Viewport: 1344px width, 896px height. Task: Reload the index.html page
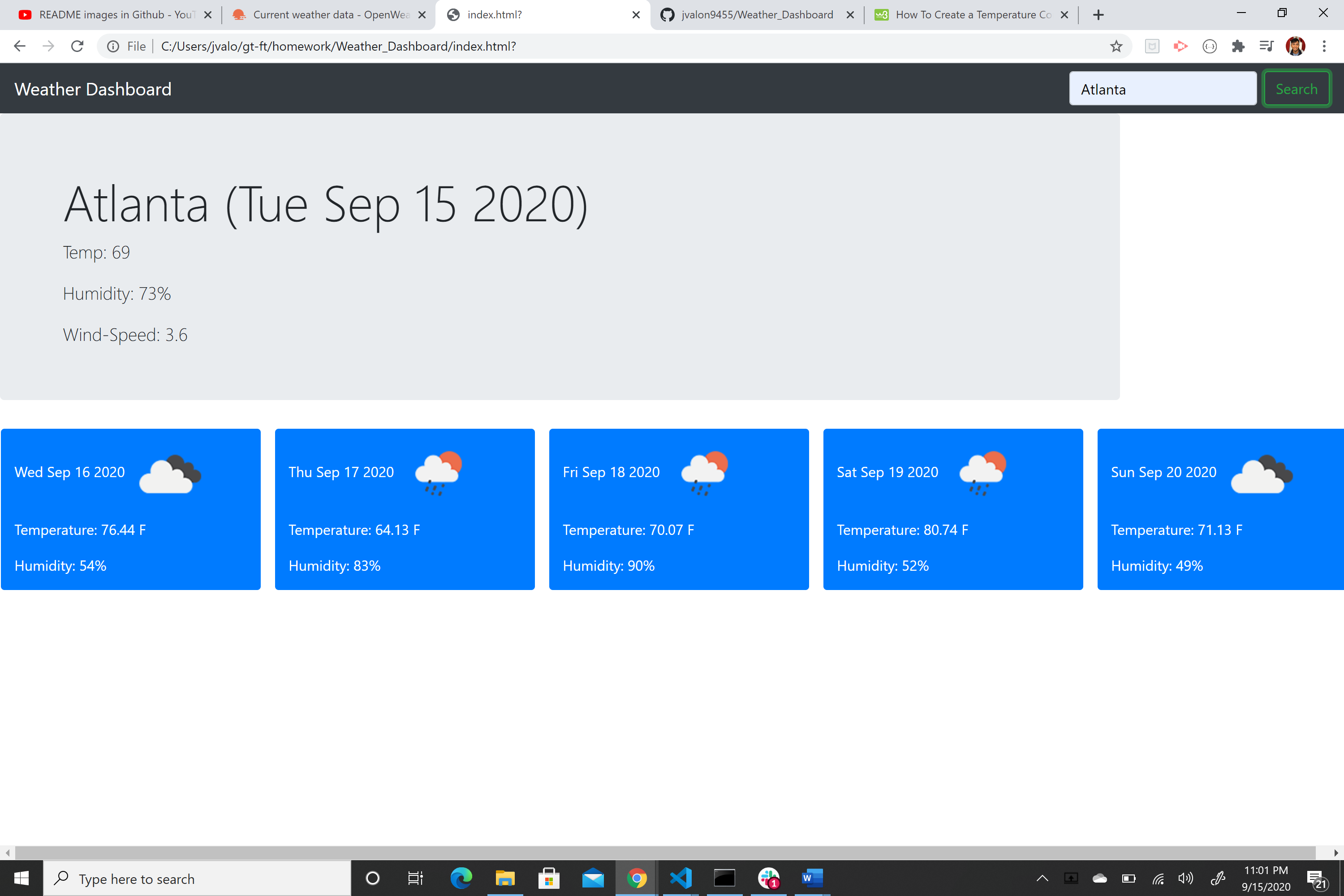coord(77,46)
